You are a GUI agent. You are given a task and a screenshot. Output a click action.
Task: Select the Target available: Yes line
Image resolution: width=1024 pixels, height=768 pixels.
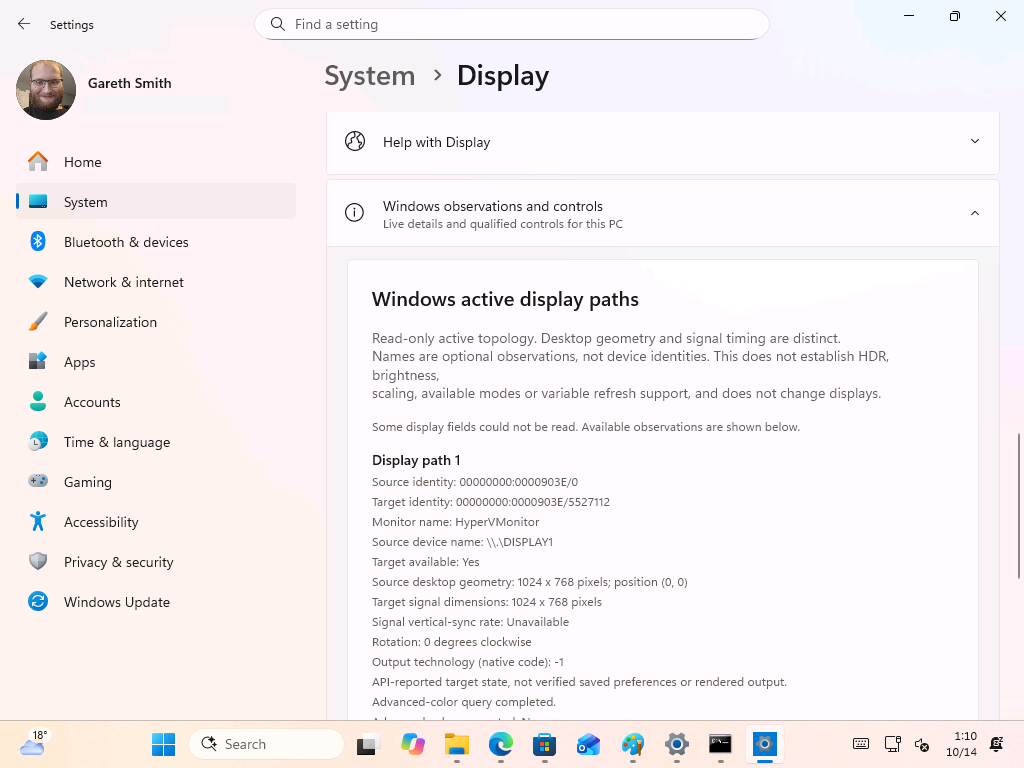pyautogui.click(x=425, y=562)
